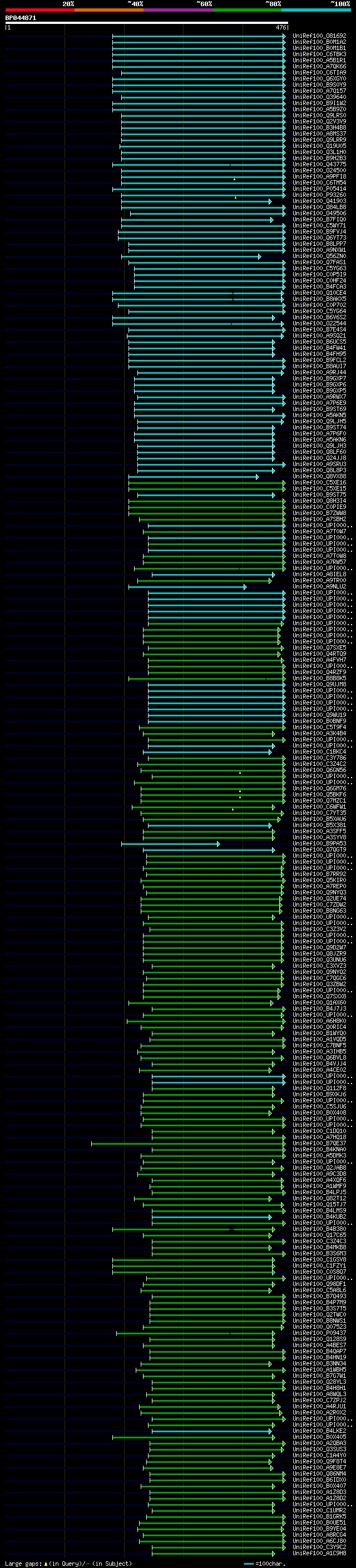The height and width of the screenshot is (1568, 356).
Task: Click the cyan ~100% identity legend segment
Action: coord(316,10)
